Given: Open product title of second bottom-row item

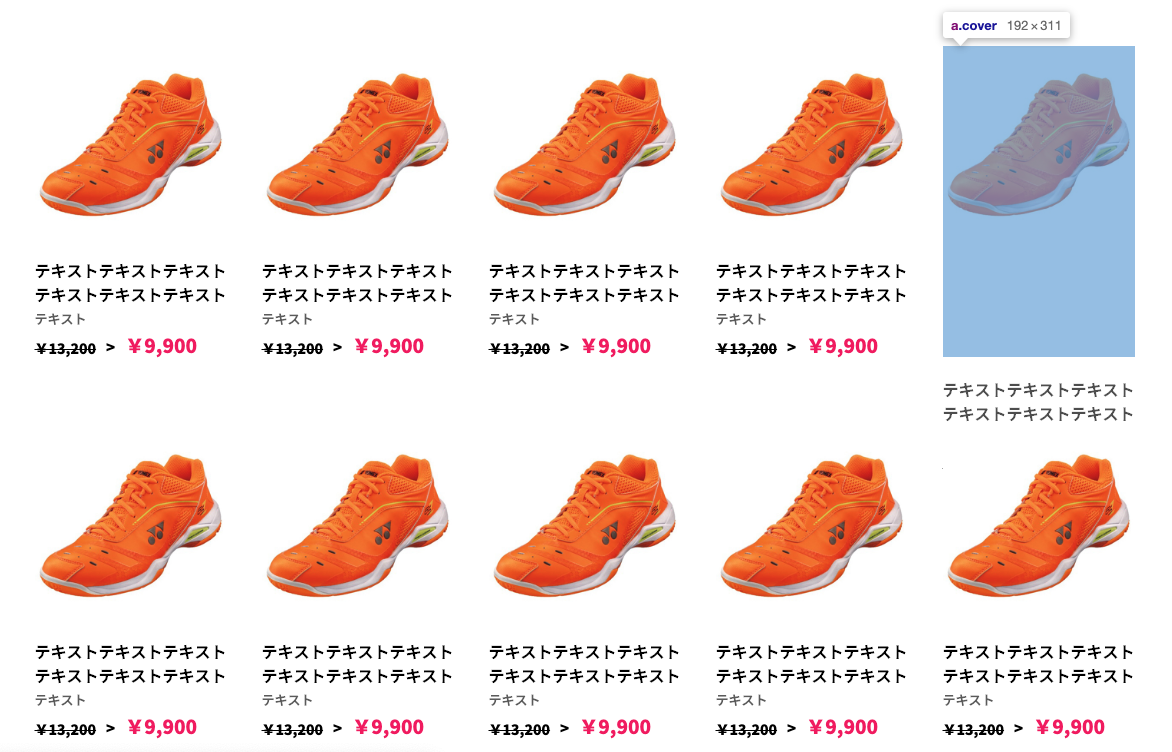Looking at the screenshot, I should (357, 664).
